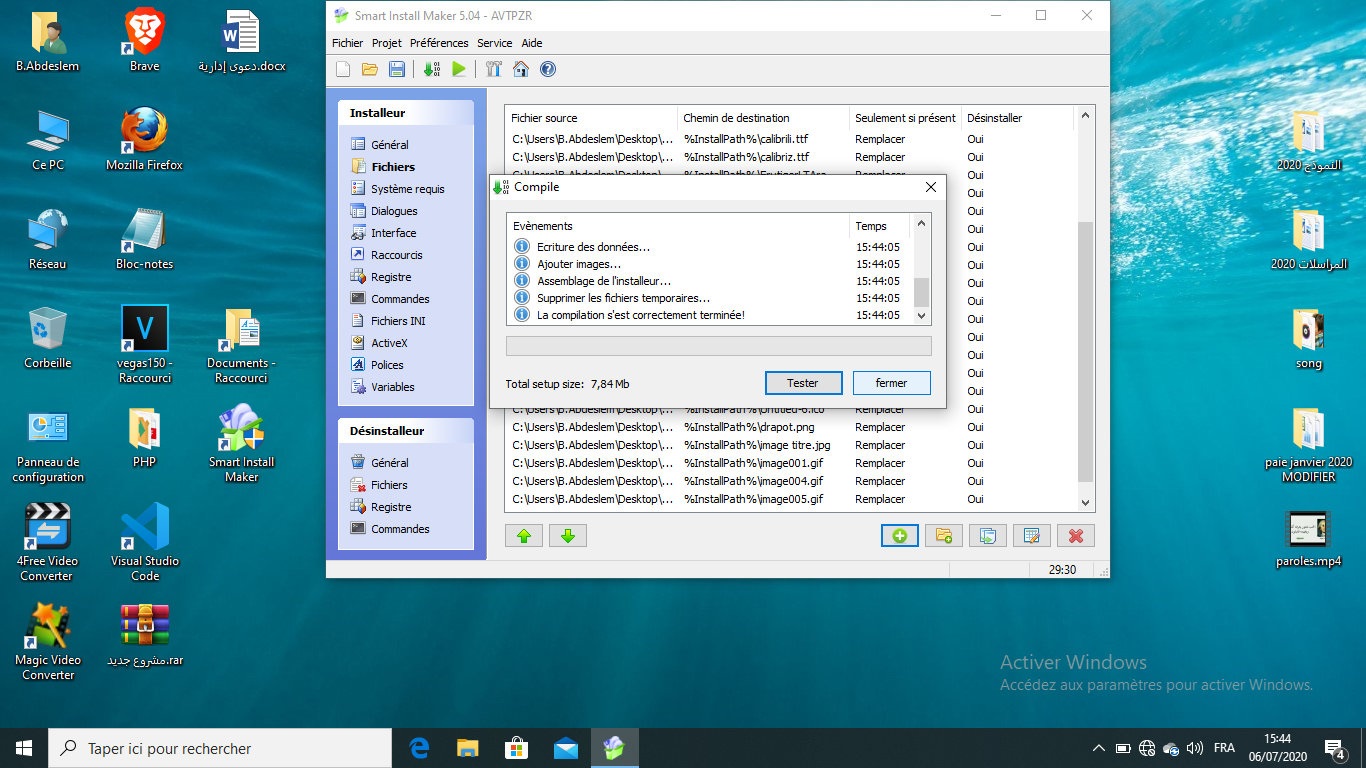Select the row with %InstallPath%\calibrili.ttf

pyautogui.click(x=790, y=139)
